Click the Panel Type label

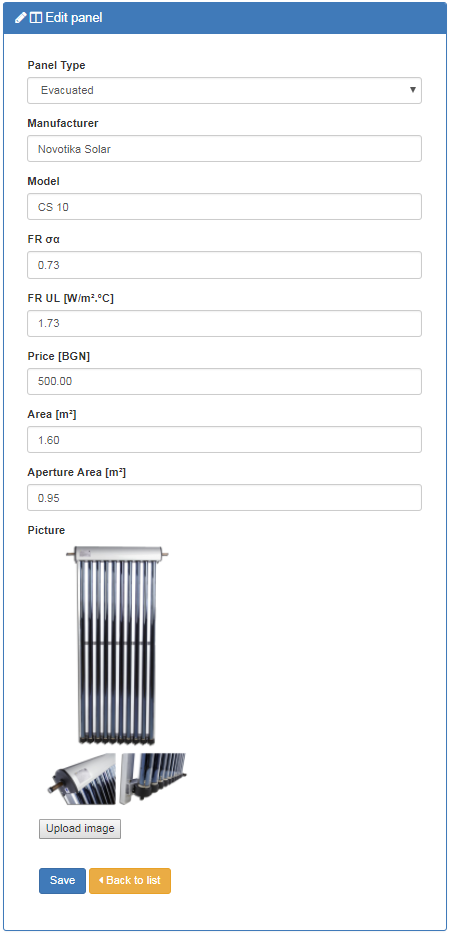pos(56,65)
